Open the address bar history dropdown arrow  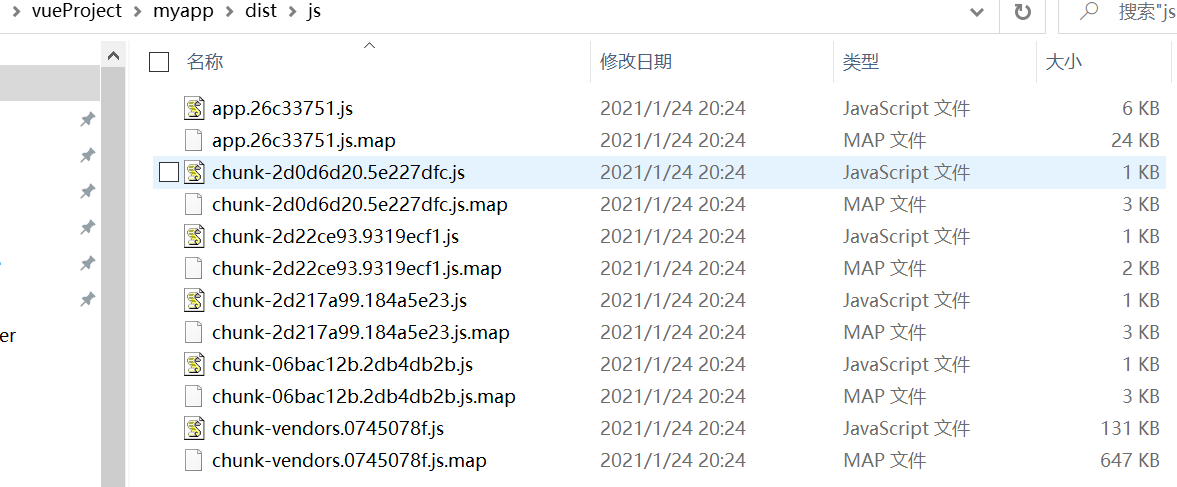pos(977,12)
